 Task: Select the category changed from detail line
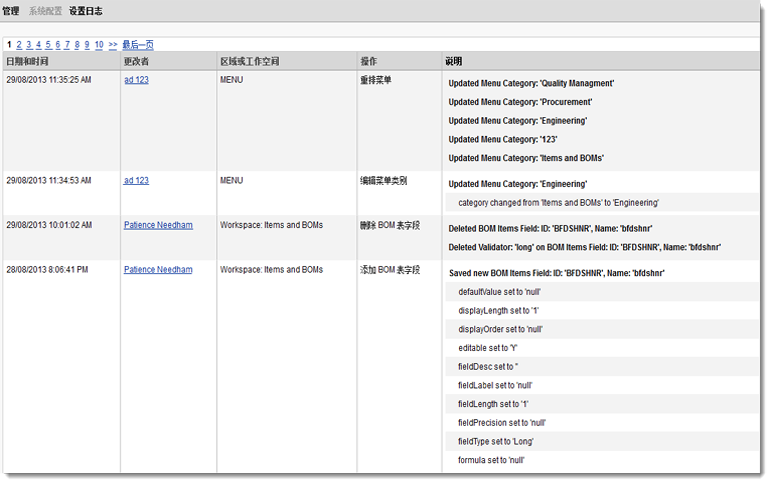(558, 203)
